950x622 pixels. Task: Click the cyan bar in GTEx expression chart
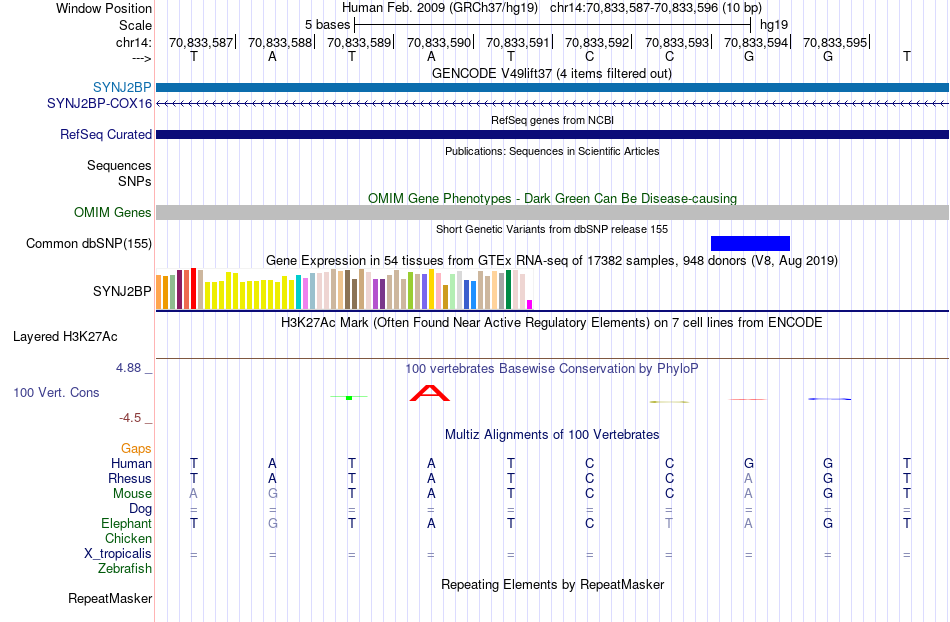(x=298, y=293)
